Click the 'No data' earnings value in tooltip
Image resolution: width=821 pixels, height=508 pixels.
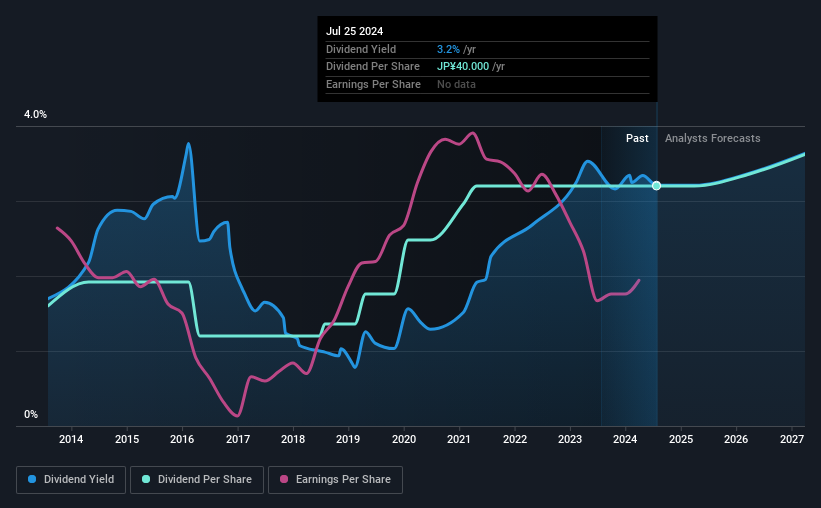coord(456,84)
